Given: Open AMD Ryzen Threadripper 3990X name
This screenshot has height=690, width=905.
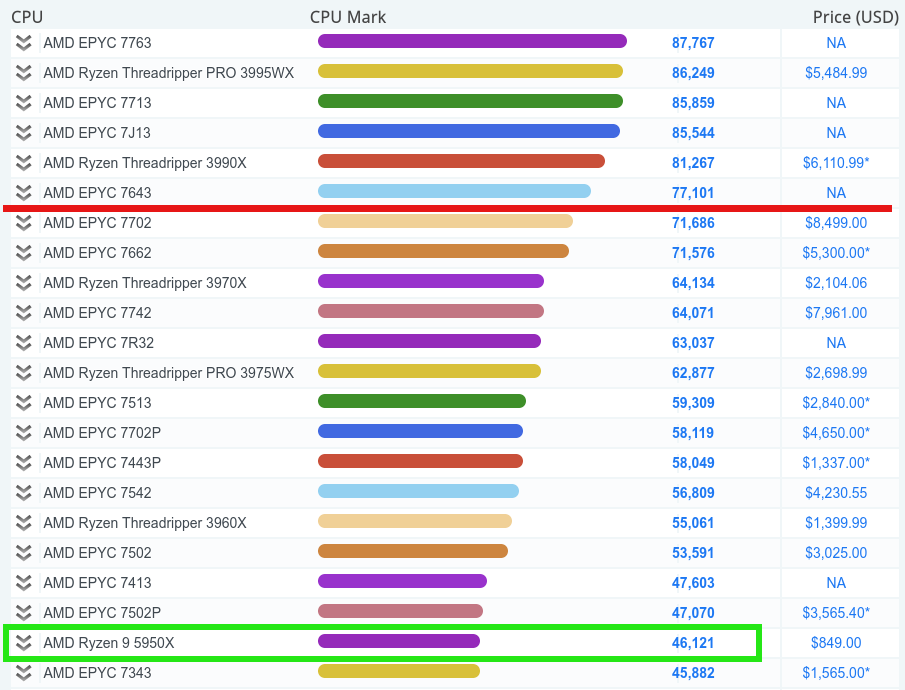Looking at the screenshot, I should coord(145,163).
